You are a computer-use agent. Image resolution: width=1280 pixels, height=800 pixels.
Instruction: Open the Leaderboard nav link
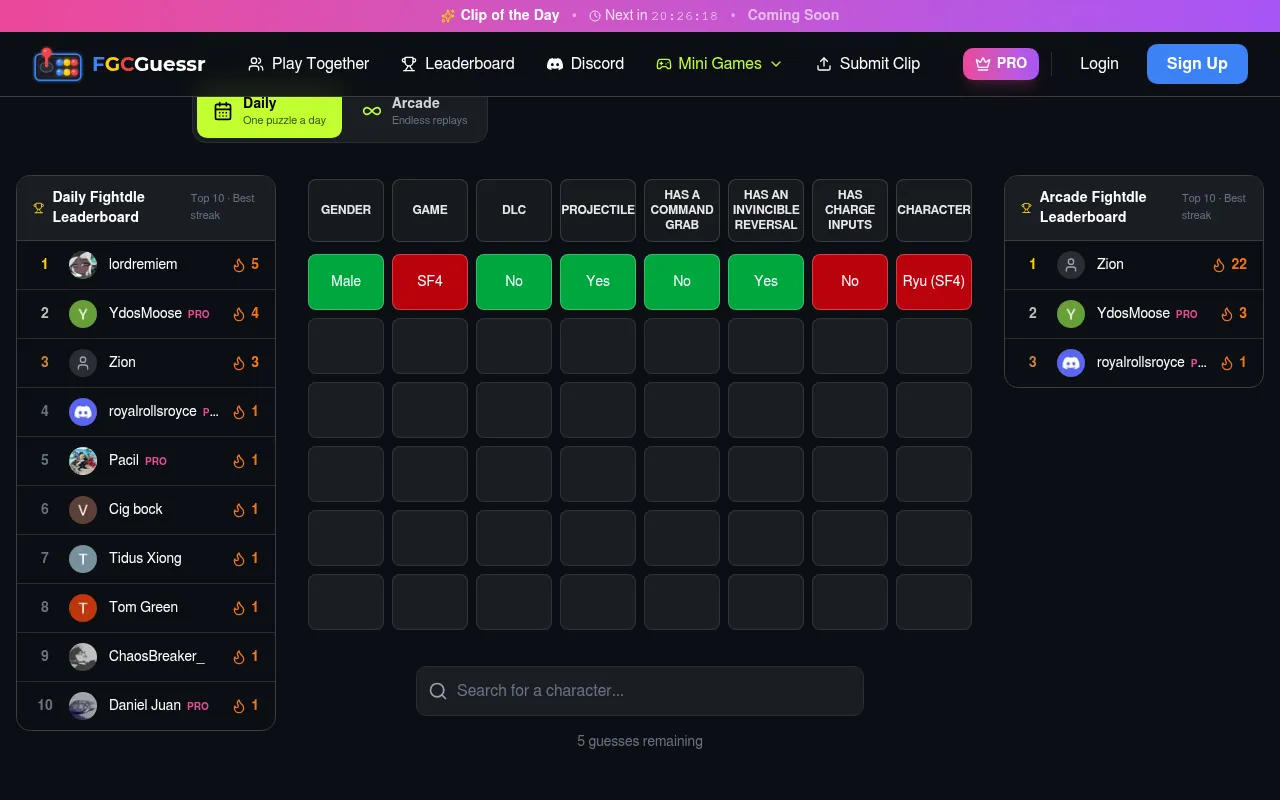click(458, 64)
